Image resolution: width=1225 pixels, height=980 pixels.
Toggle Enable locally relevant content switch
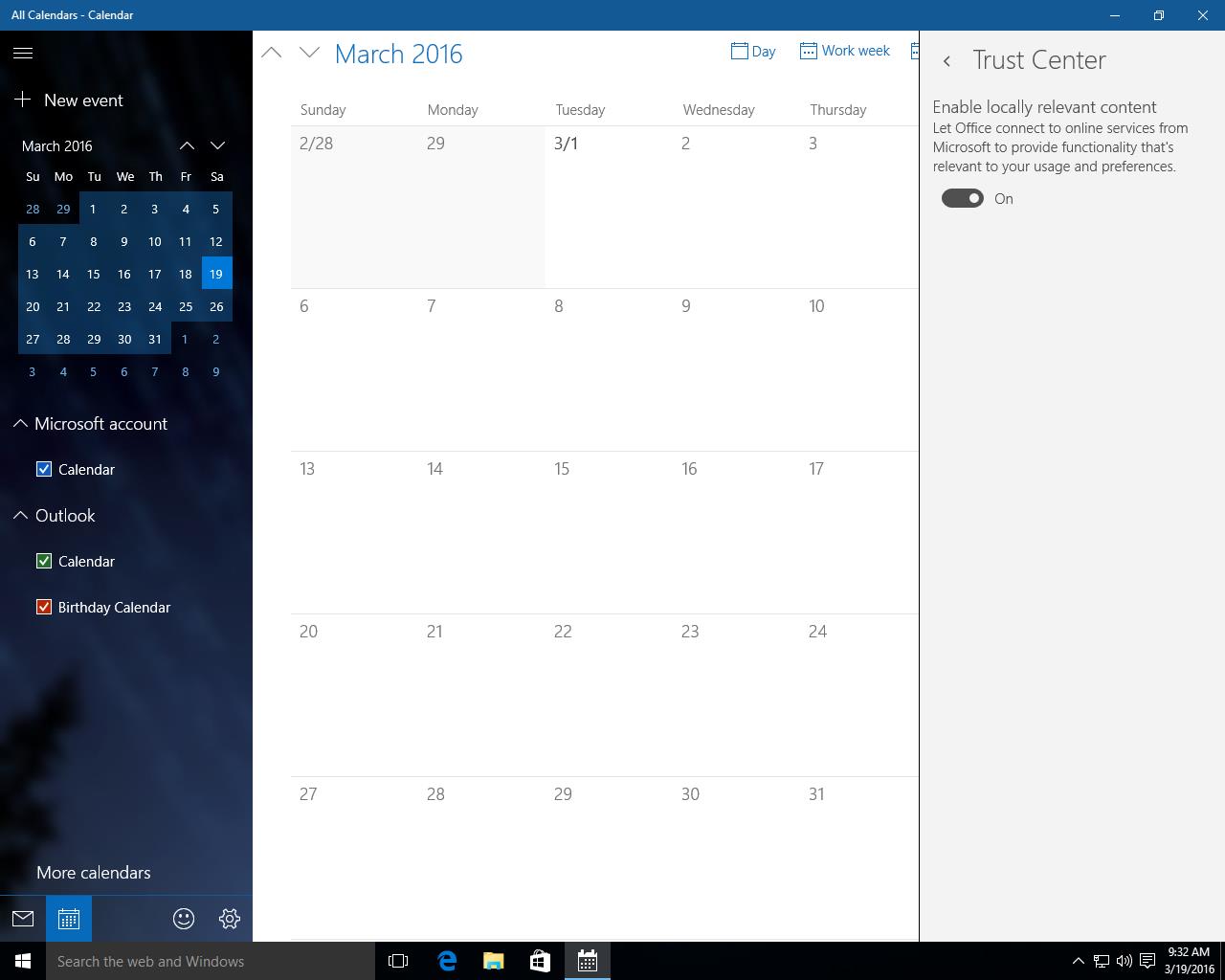click(x=963, y=198)
